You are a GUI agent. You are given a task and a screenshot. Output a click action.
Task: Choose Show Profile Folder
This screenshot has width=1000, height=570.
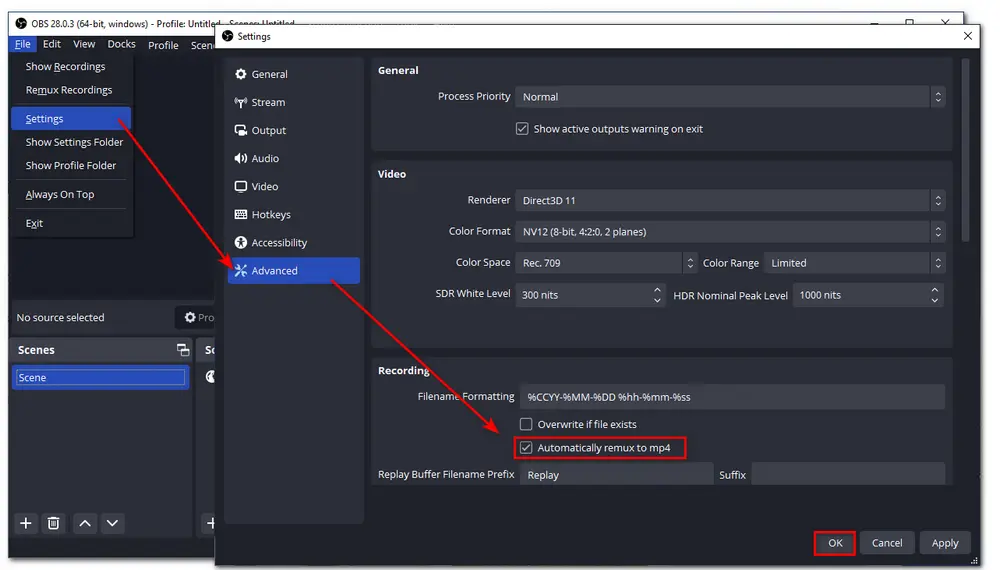click(x=71, y=165)
